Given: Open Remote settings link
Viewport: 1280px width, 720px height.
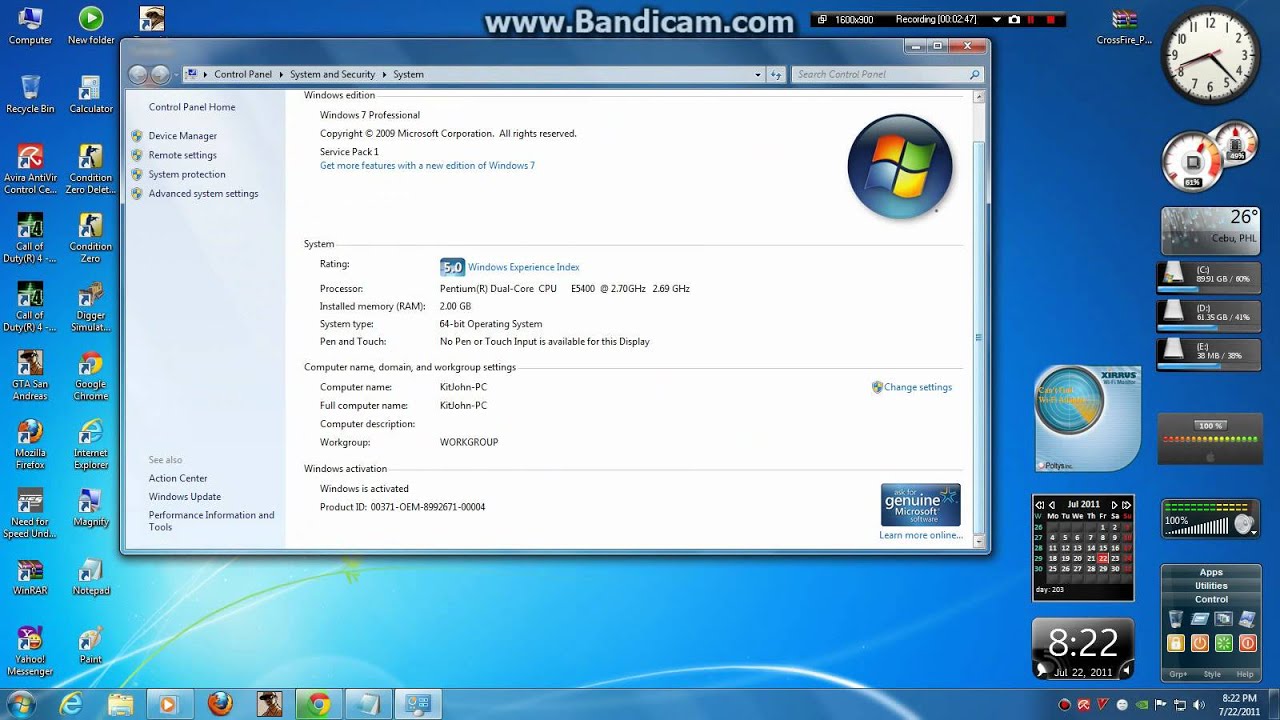Looking at the screenshot, I should [182, 155].
